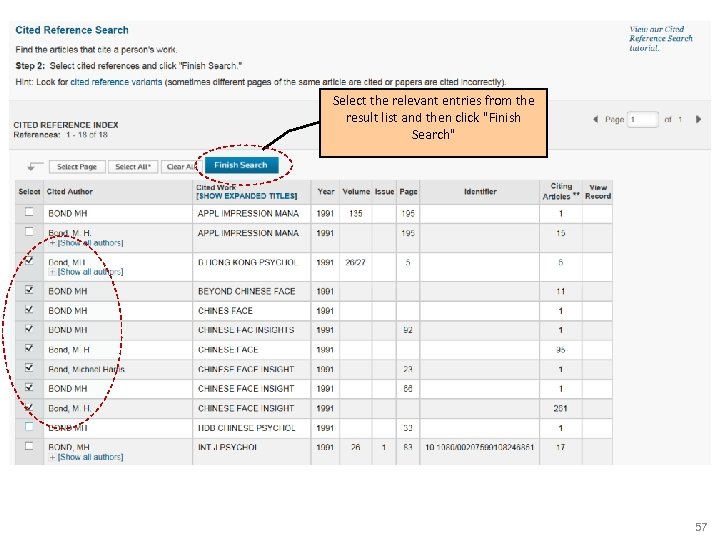
Task: Click the View Record column header
Action: 598,192
